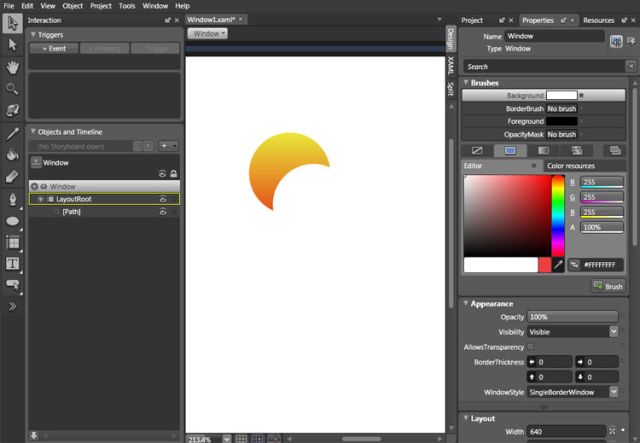Screen dimensions: 640x443
Task: Toggle snap to snaplines icon below artboard
Action: [273, 439]
